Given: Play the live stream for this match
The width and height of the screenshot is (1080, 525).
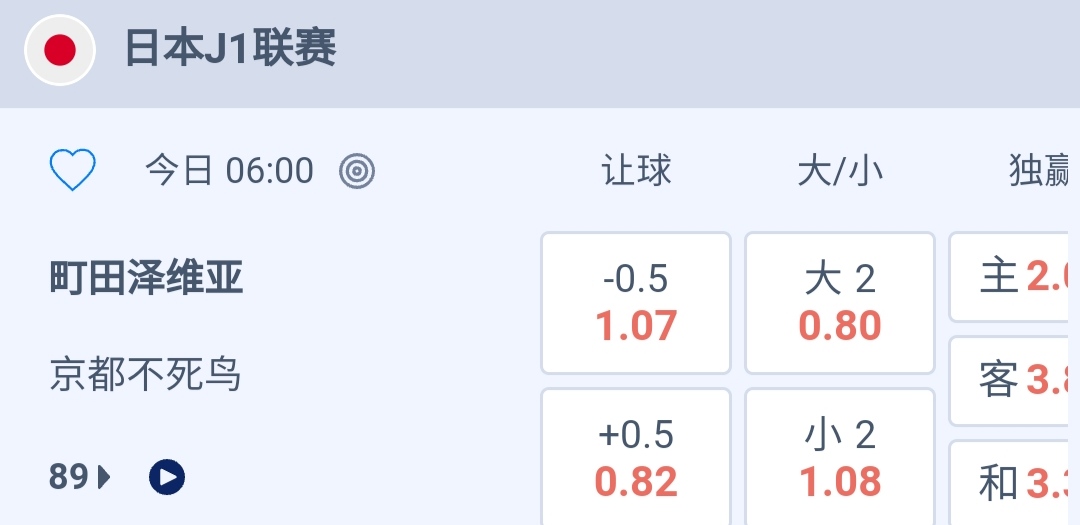Looking at the screenshot, I should pyautogui.click(x=167, y=477).
